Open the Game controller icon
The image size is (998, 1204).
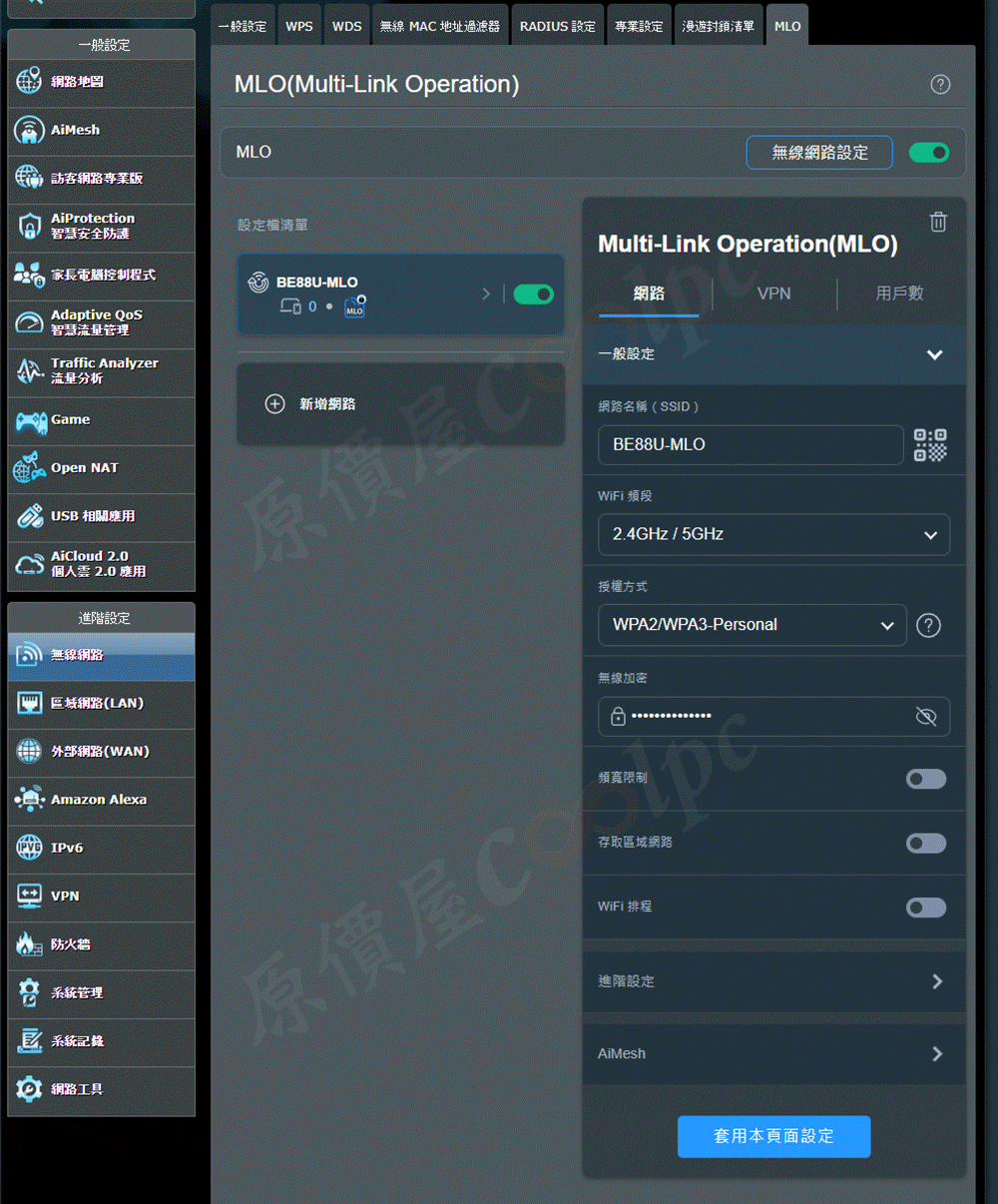30,420
